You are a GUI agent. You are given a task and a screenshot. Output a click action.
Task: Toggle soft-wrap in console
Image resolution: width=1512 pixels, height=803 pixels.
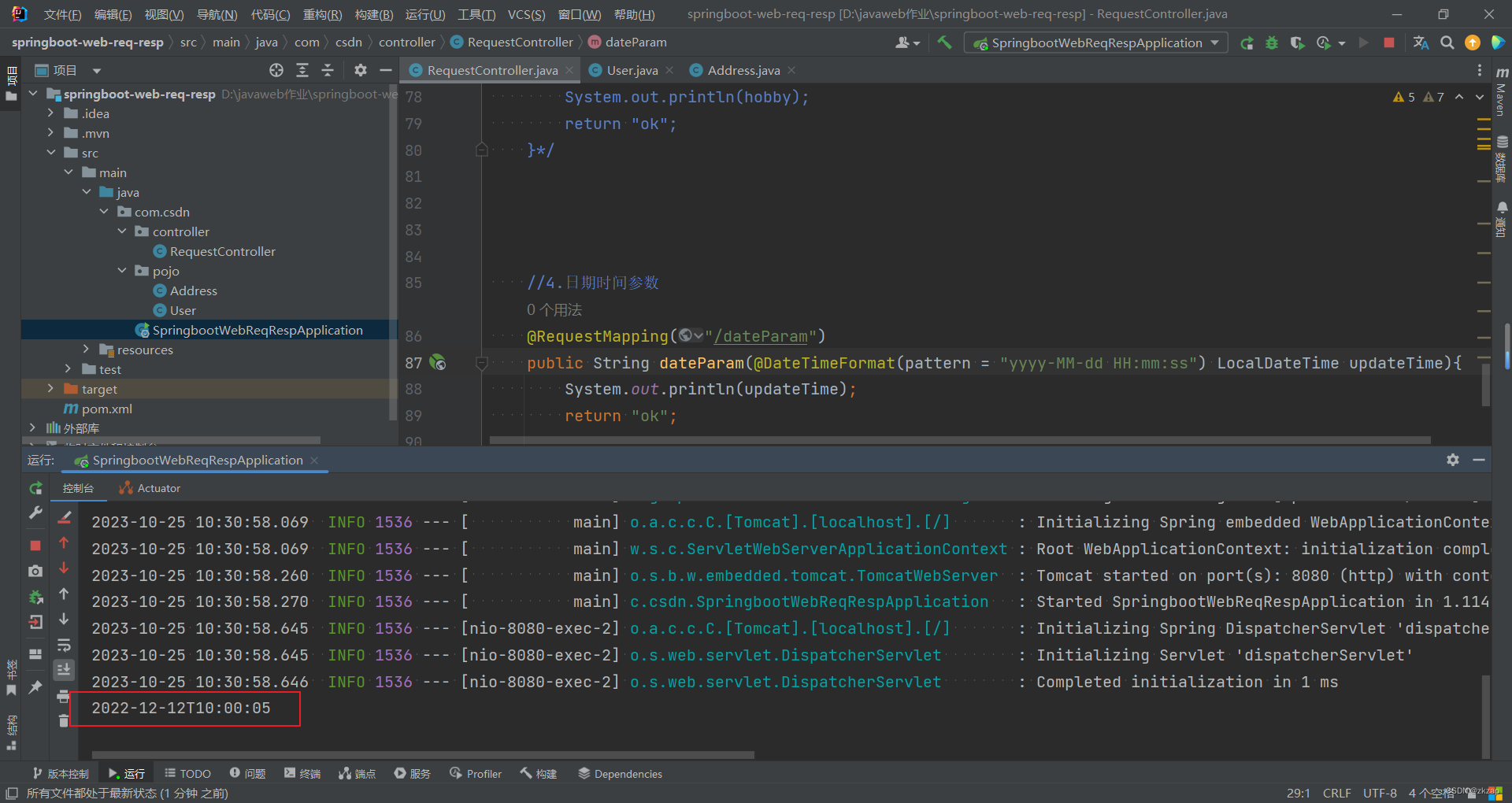coord(64,645)
